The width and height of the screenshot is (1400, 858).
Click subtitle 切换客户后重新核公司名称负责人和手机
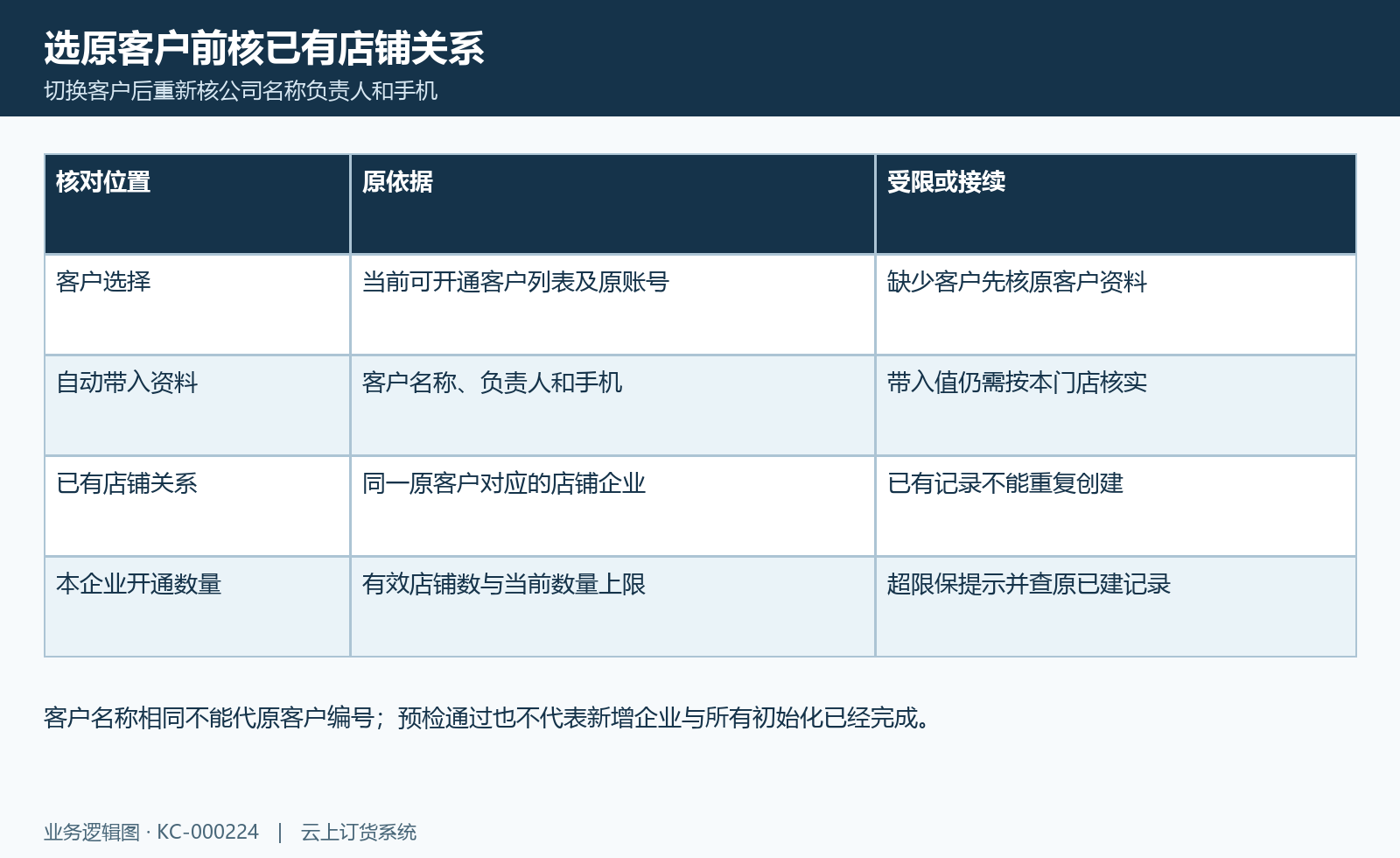241,91
